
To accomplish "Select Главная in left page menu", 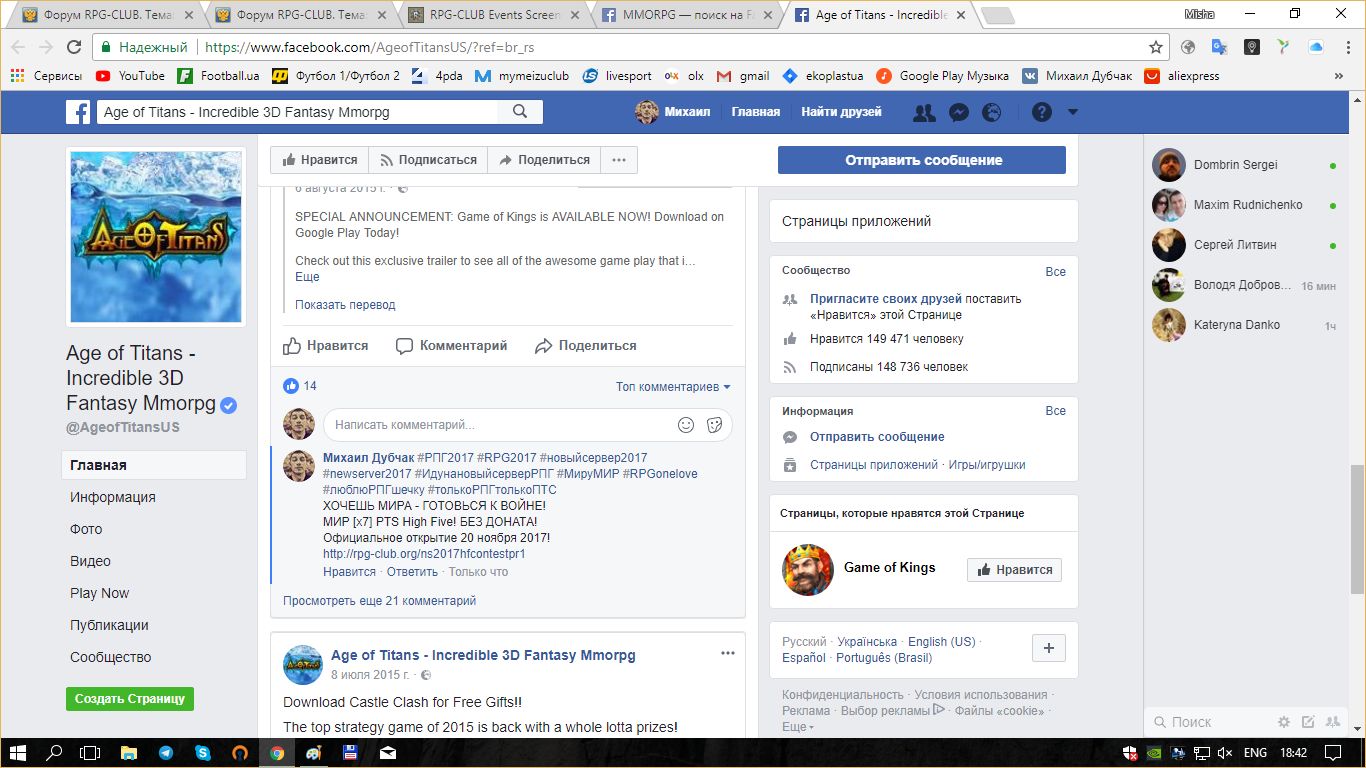I will [x=154, y=465].
